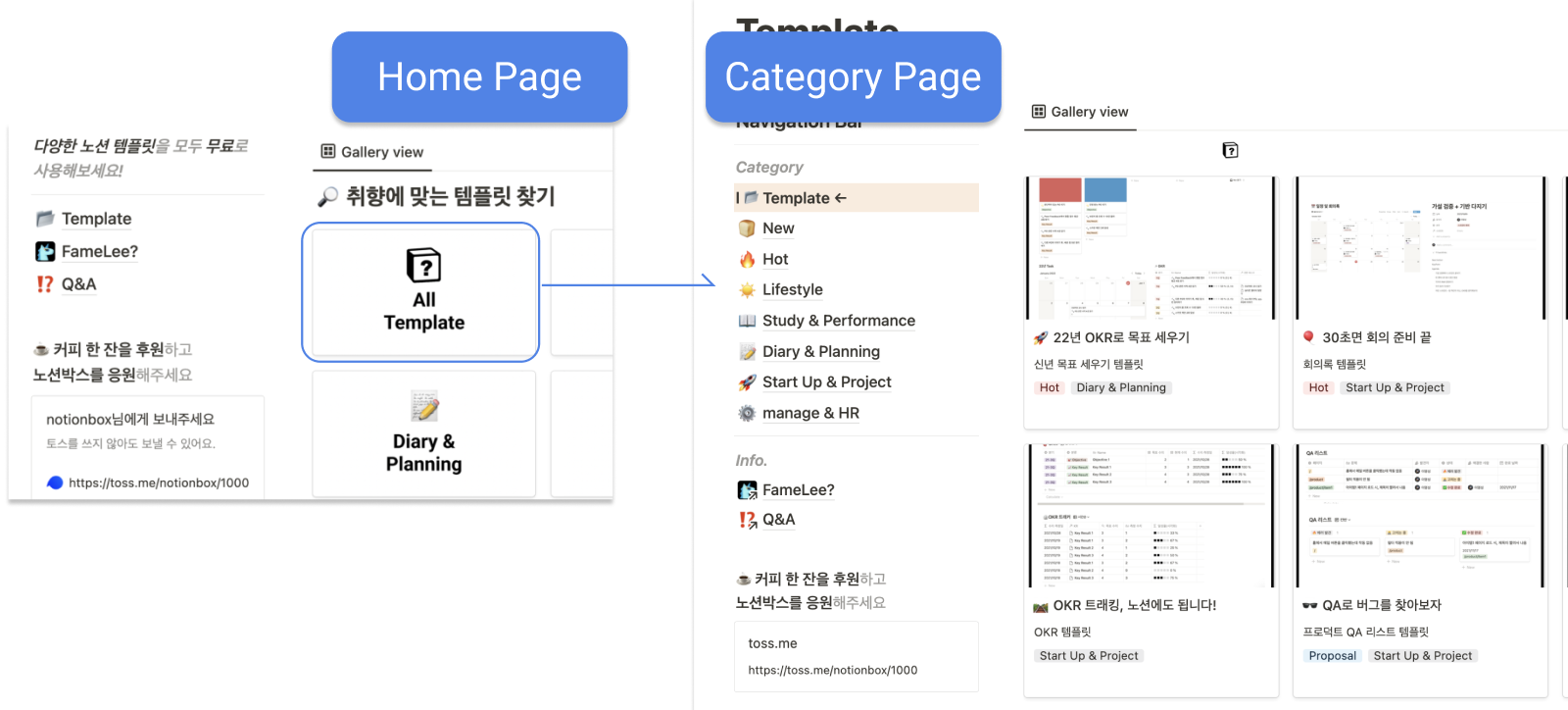The image size is (1568, 710).
Task: Click the folder icon beside highlighted Template row
Action: (x=751, y=198)
